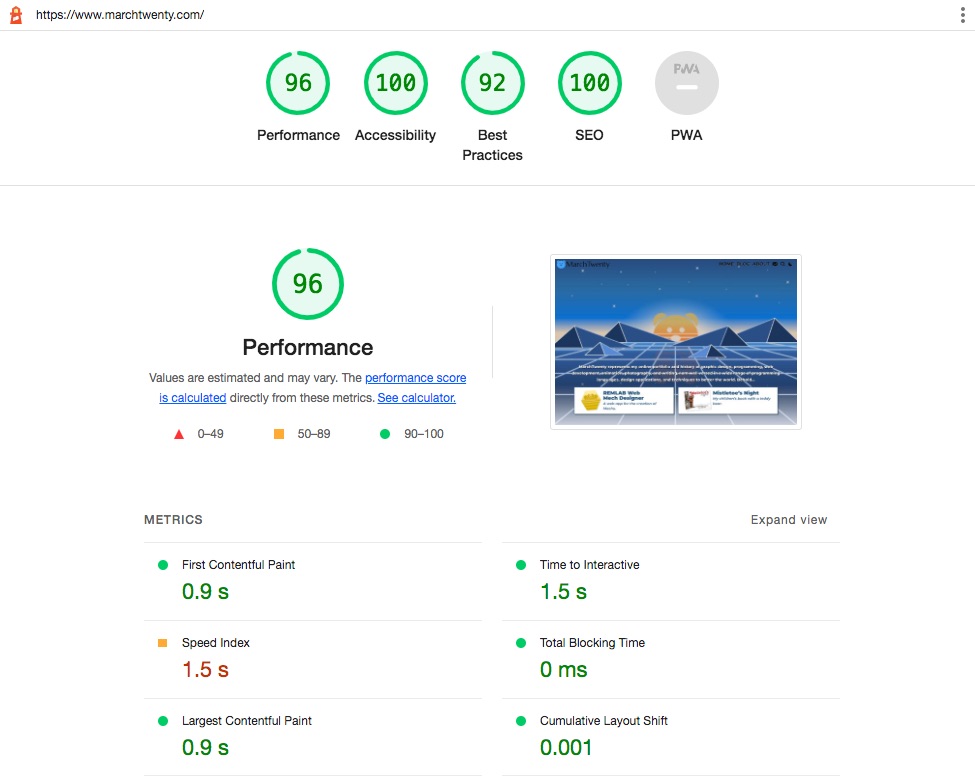The image size is (975, 780).
Task: Click the Speed Index value '1.5 s'
Action: click(x=205, y=670)
